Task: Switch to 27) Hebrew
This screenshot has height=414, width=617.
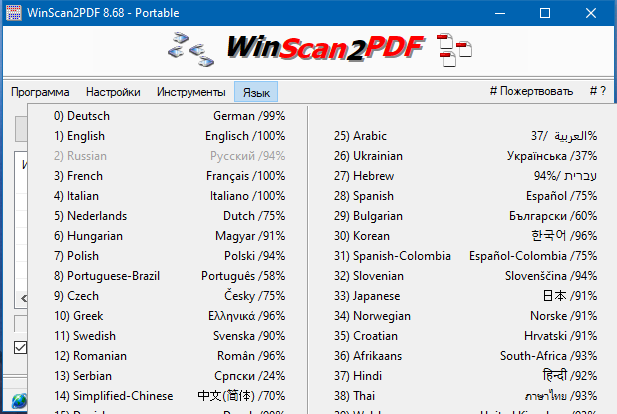Action: 463,176
